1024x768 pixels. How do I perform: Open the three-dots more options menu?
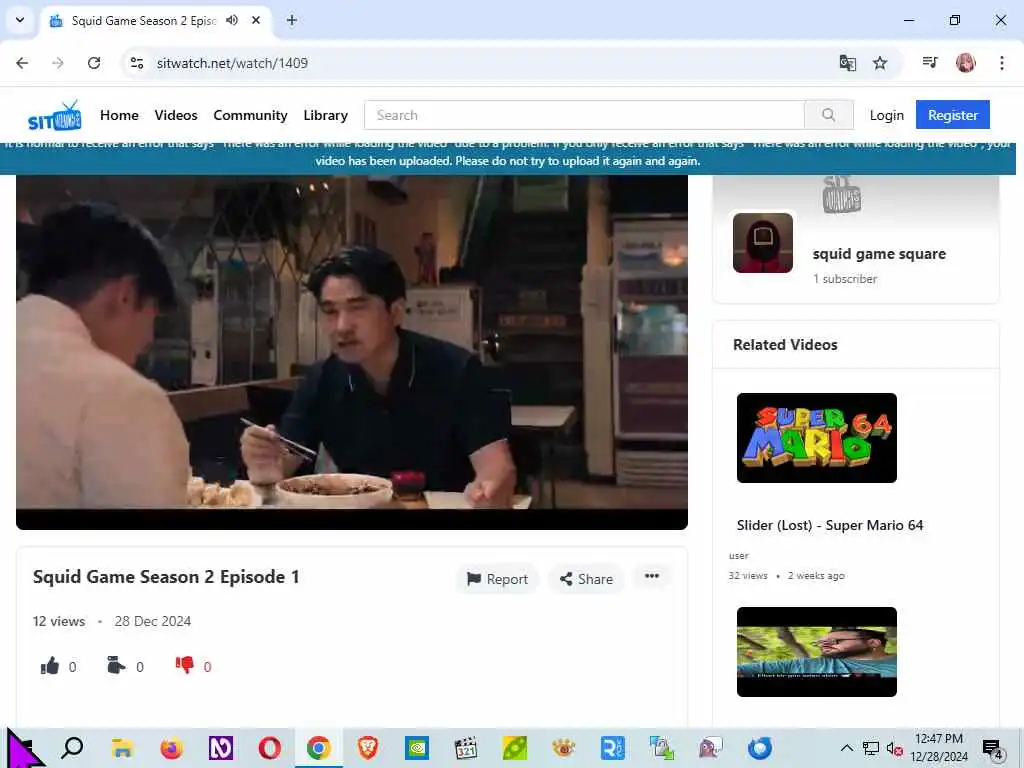click(652, 576)
